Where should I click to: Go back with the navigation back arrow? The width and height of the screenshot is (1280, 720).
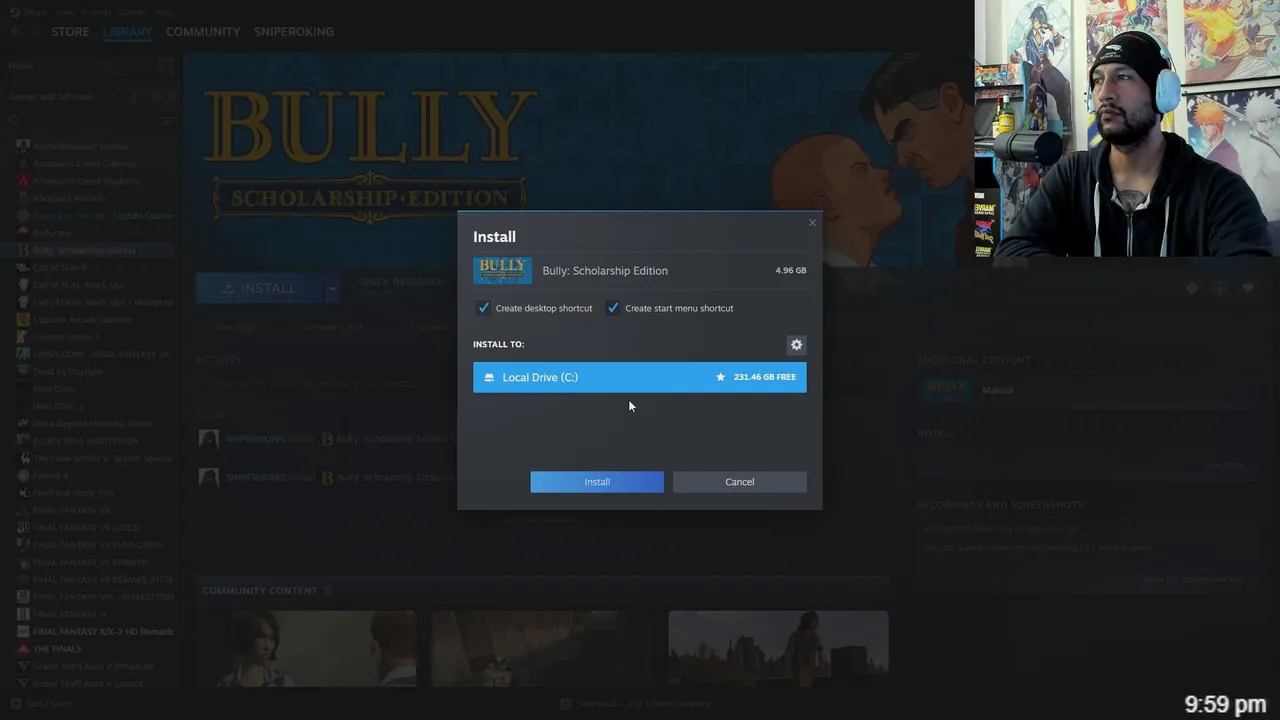14,32
